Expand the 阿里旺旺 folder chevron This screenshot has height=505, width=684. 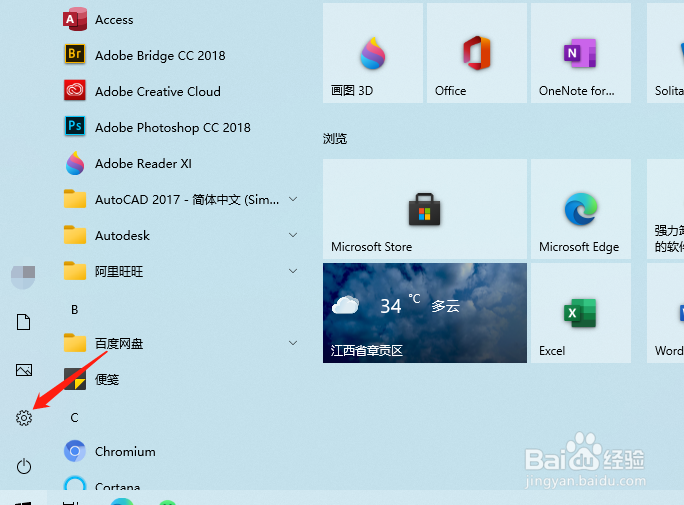coord(293,271)
